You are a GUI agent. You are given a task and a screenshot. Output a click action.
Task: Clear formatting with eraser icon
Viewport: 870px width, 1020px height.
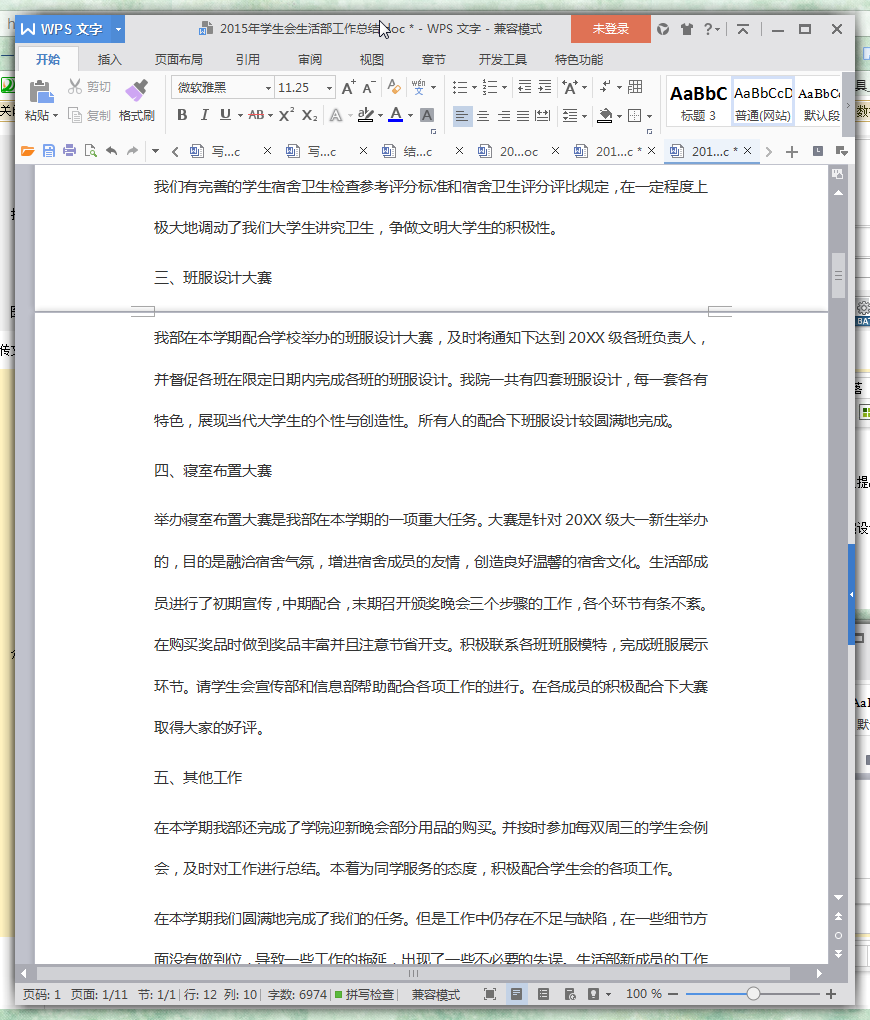393,87
